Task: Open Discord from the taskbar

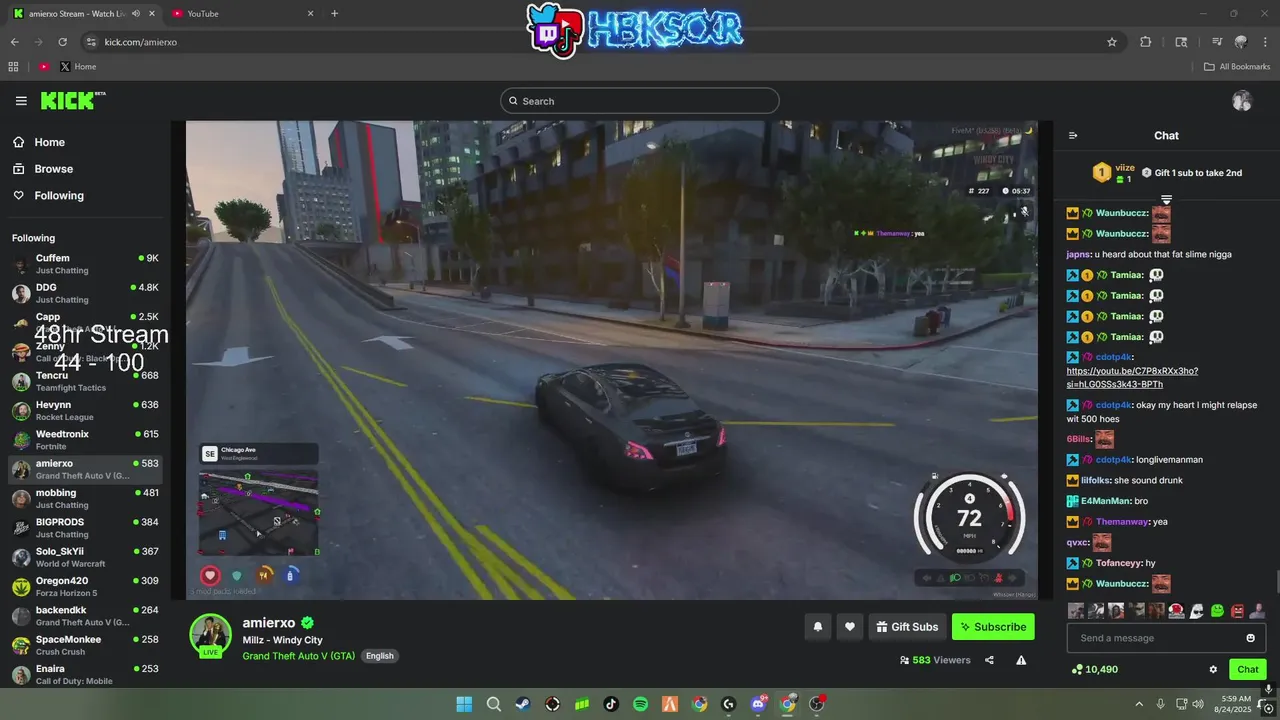Action: pos(758,704)
